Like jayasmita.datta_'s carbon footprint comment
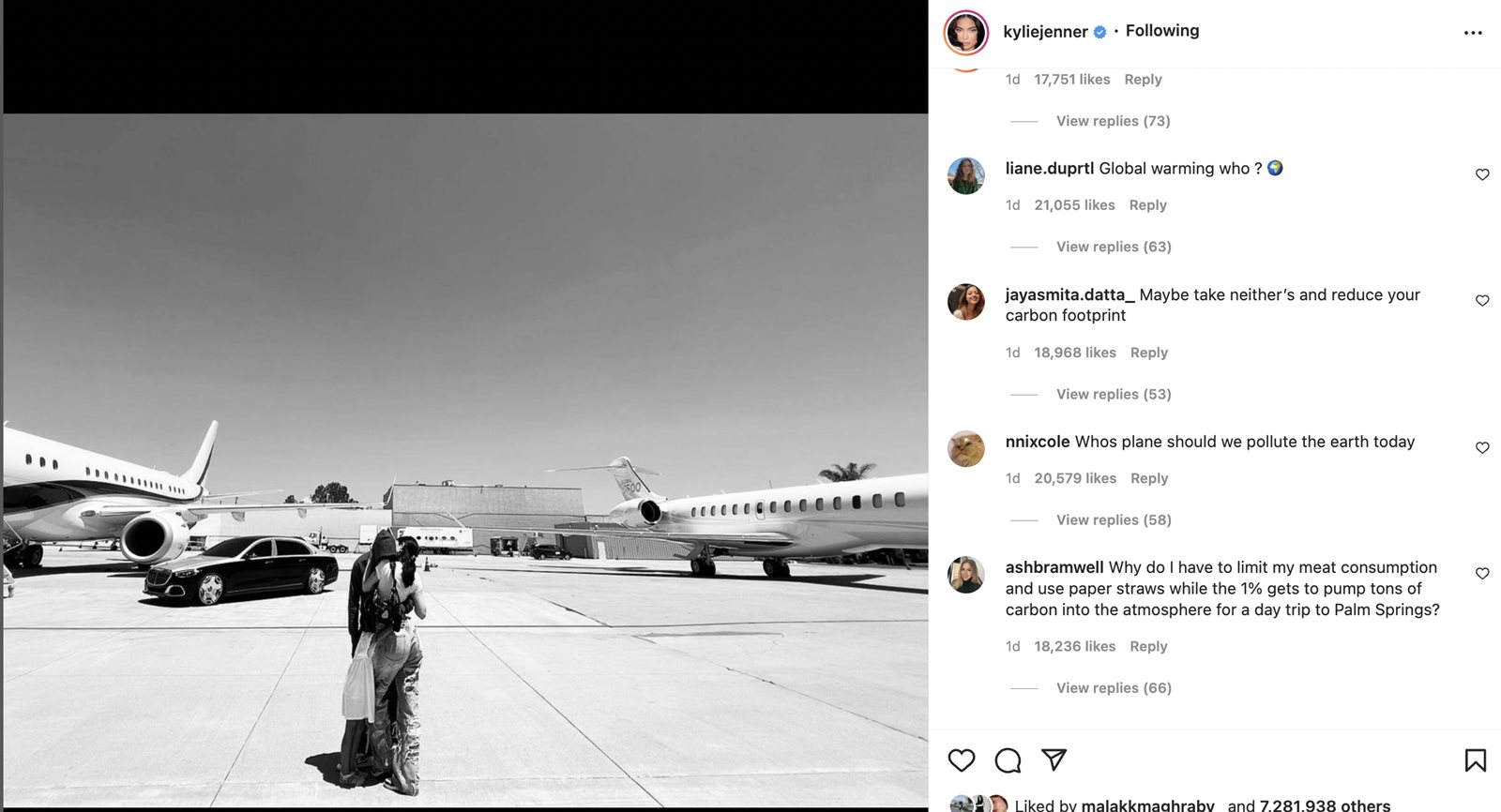Image resolution: width=1501 pixels, height=812 pixels. coord(1482,300)
